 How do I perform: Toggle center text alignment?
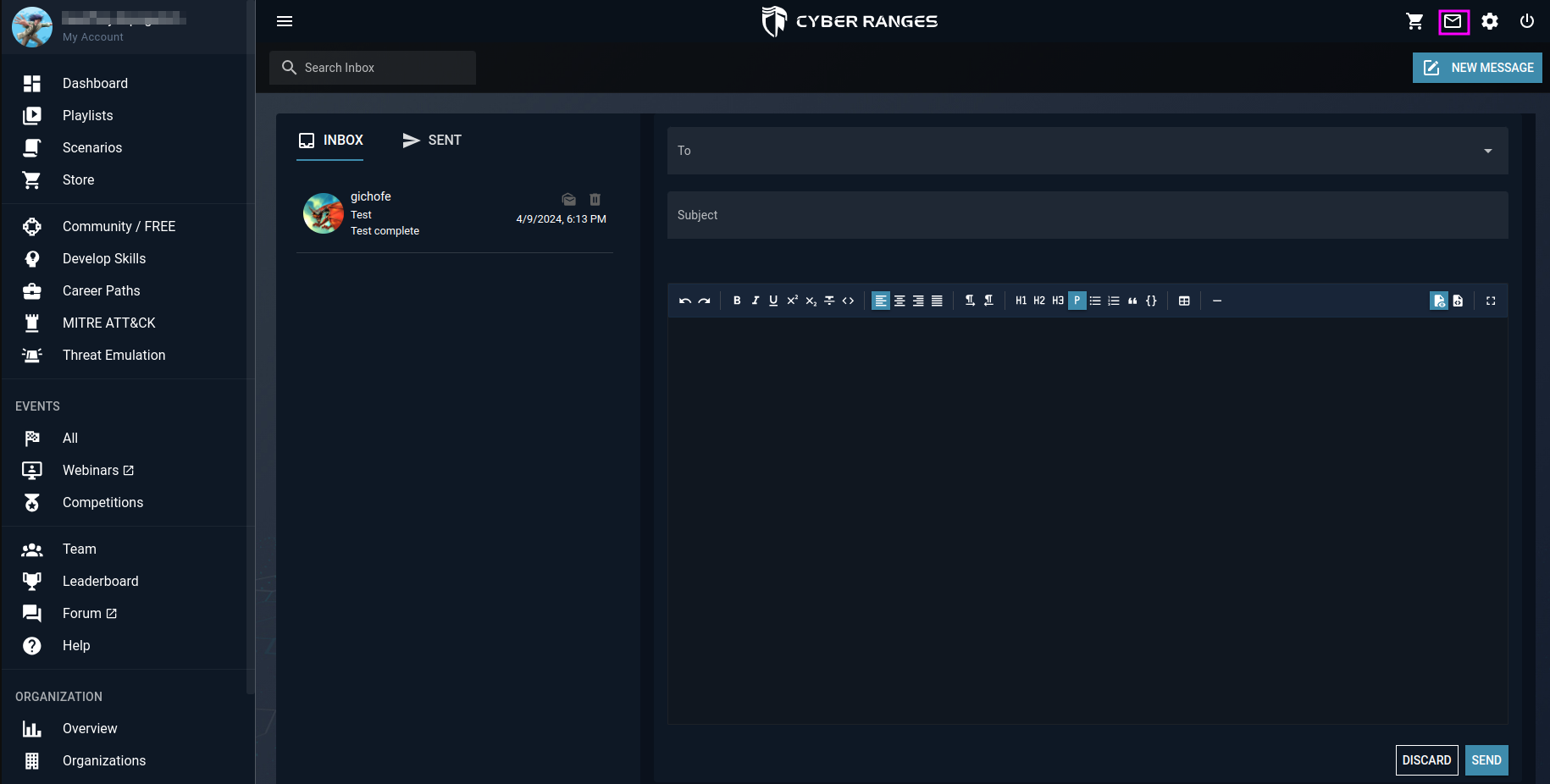tap(900, 301)
